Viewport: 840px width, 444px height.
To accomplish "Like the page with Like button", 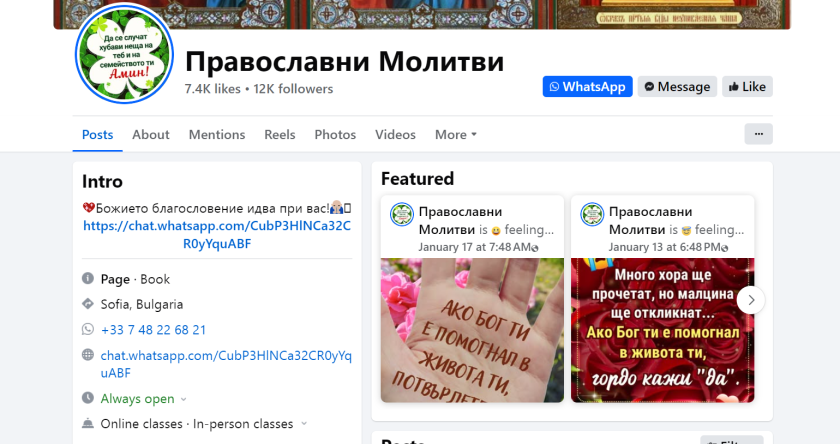I will 747,87.
